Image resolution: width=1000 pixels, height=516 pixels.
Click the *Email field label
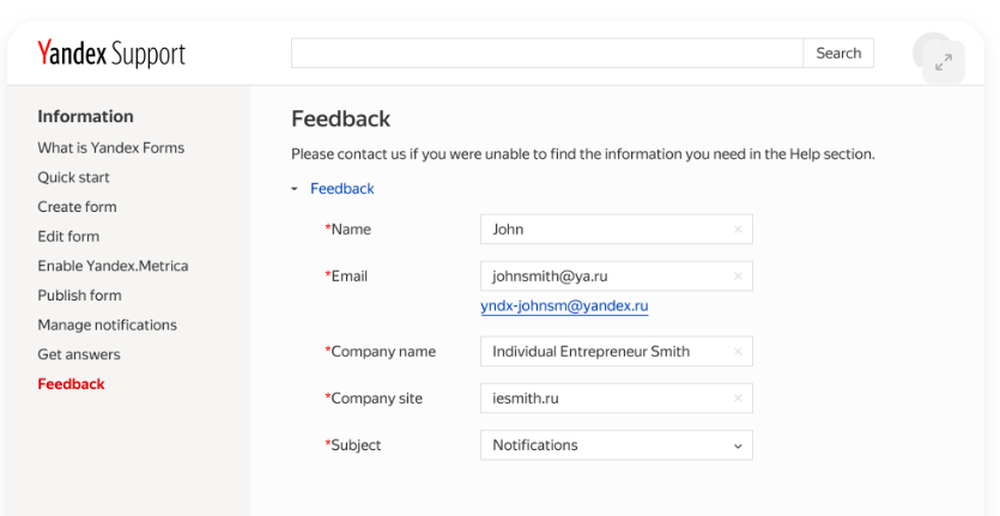click(346, 276)
